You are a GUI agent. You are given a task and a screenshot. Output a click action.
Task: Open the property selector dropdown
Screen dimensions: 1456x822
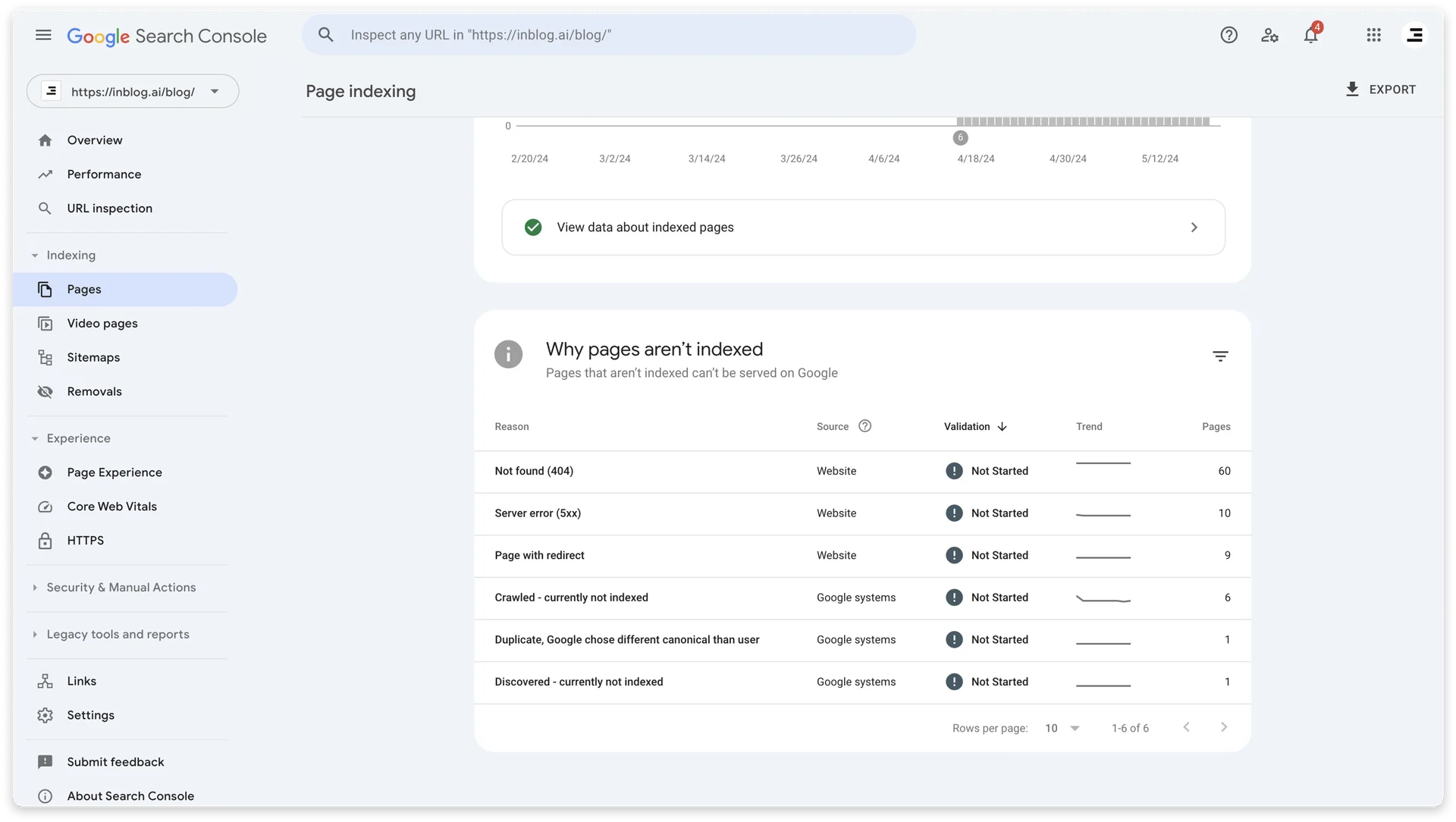(x=133, y=92)
